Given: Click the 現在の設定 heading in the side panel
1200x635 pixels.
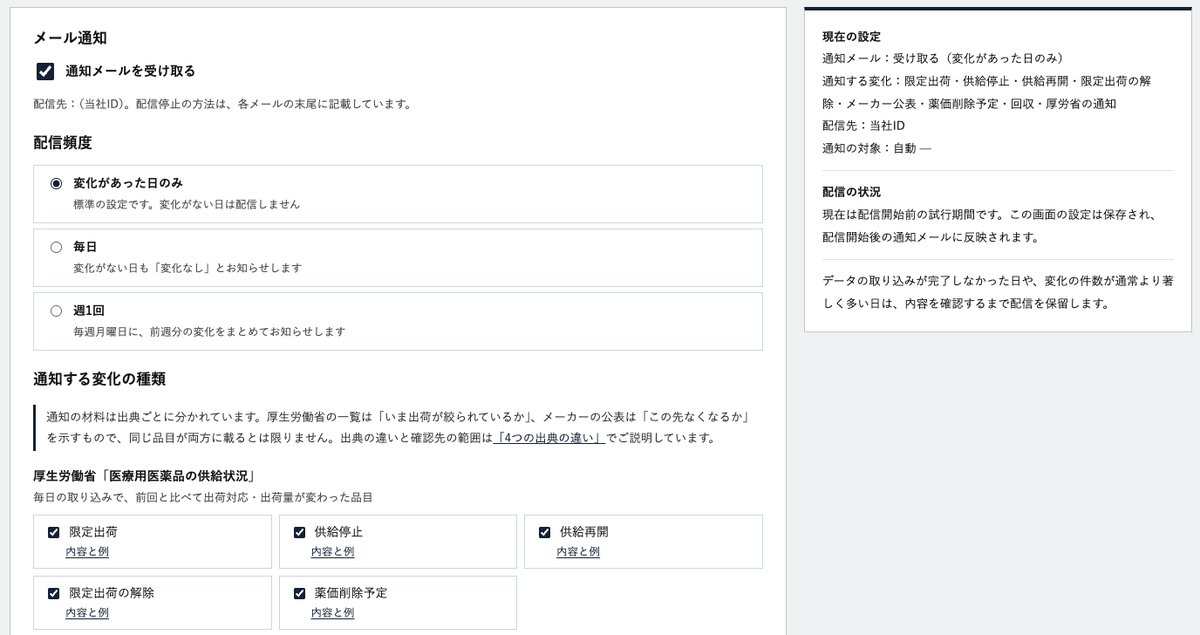Looking at the screenshot, I should pyautogui.click(x=851, y=37).
